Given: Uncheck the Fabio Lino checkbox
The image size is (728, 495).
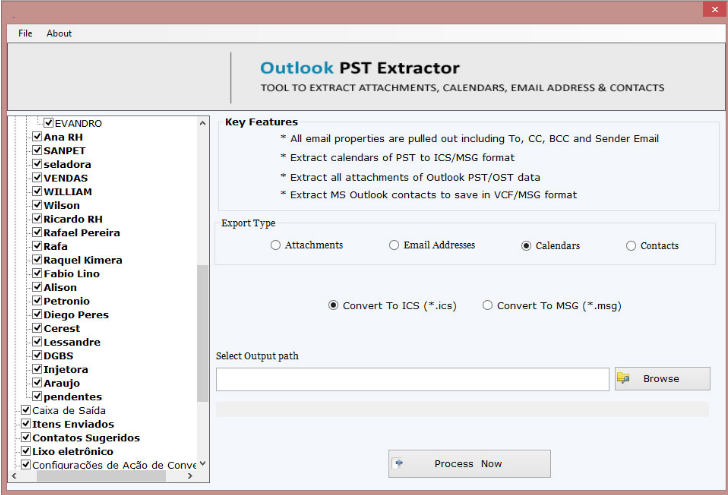Looking at the screenshot, I should point(37,273).
